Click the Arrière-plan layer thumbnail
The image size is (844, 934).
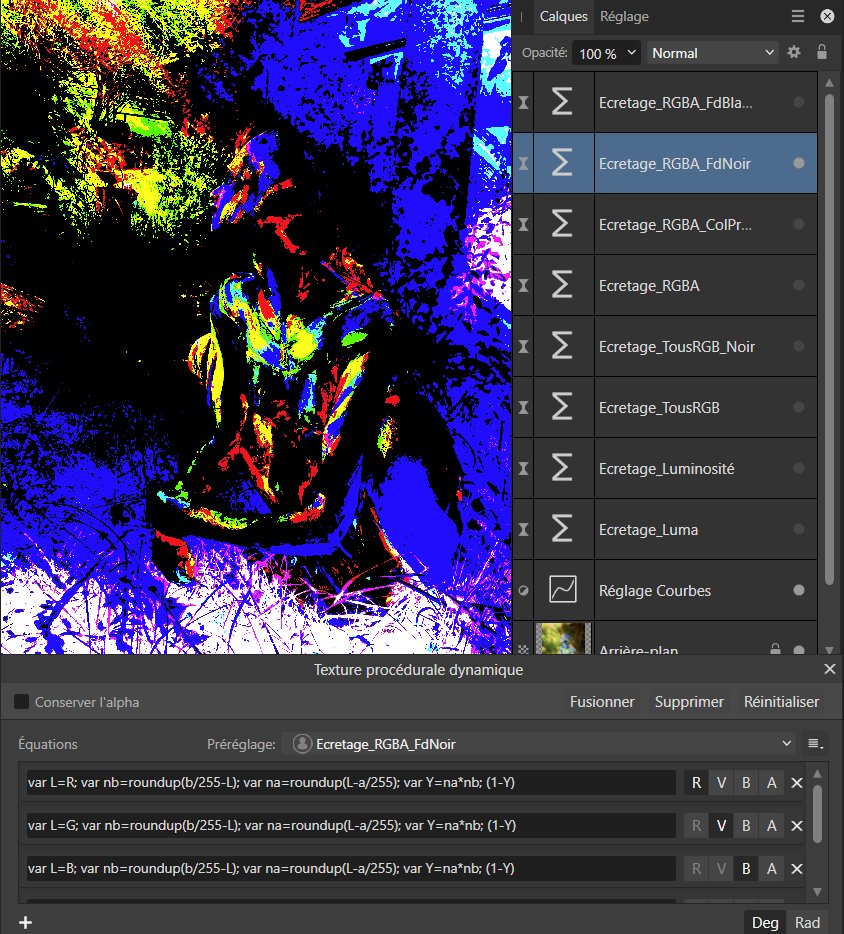[x=563, y=639]
